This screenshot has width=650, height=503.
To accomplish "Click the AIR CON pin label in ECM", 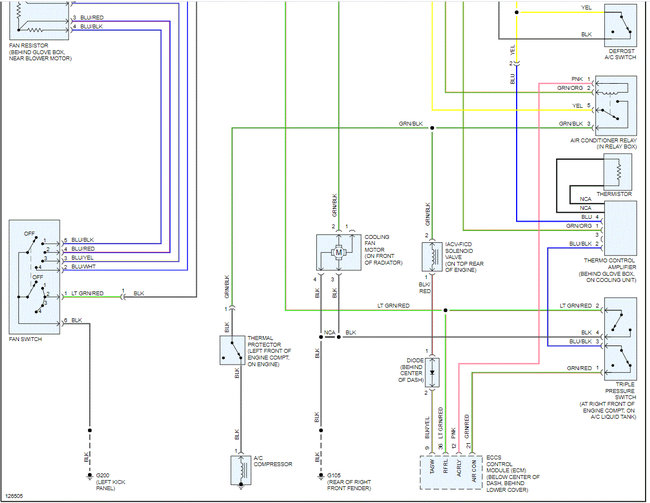I will point(474,471).
